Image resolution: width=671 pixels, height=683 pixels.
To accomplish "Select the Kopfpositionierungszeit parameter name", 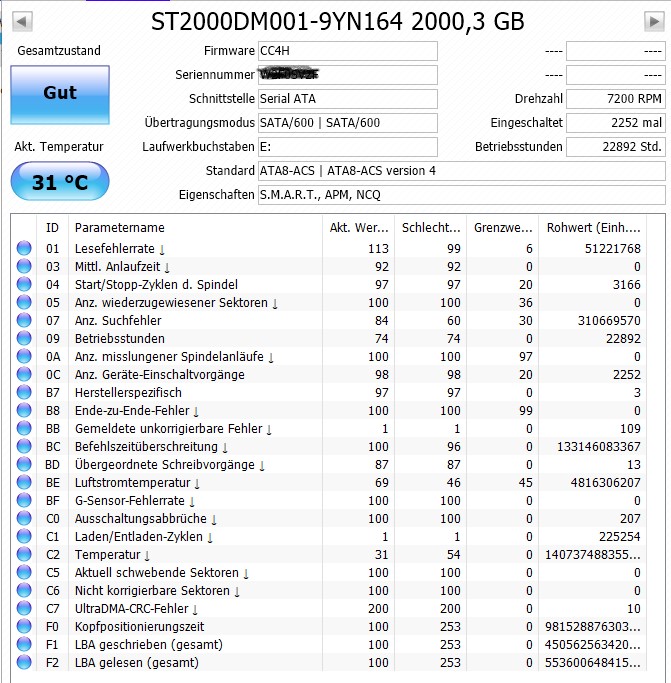I will (x=139, y=627).
